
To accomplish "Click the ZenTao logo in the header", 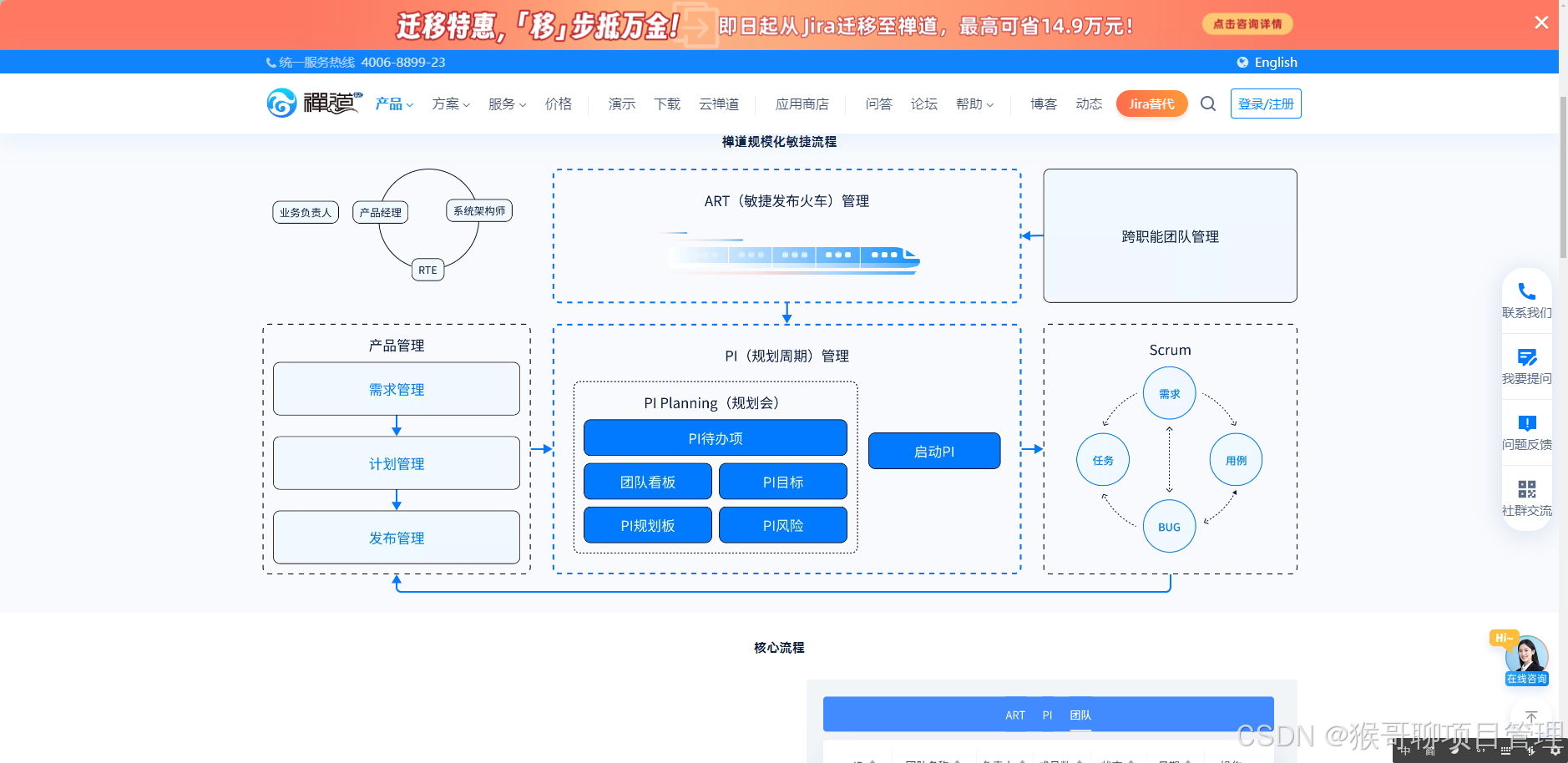I will click(314, 104).
